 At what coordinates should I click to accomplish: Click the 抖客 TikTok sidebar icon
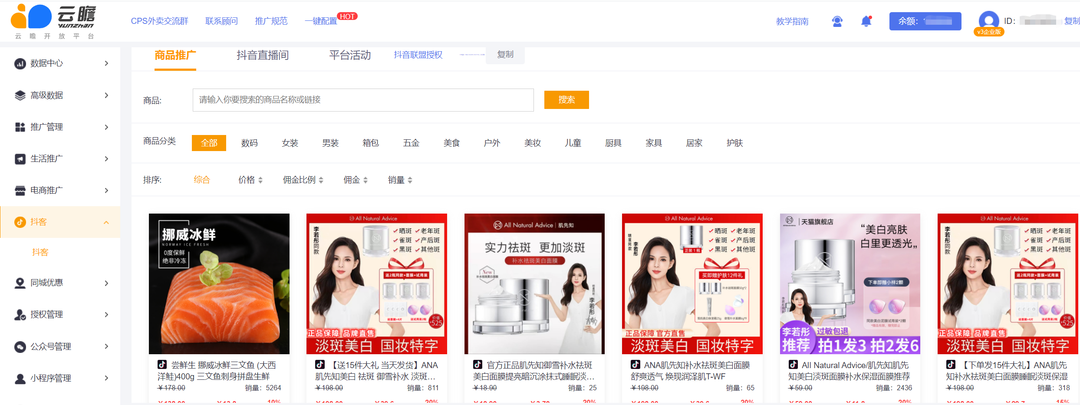click(x=20, y=222)
